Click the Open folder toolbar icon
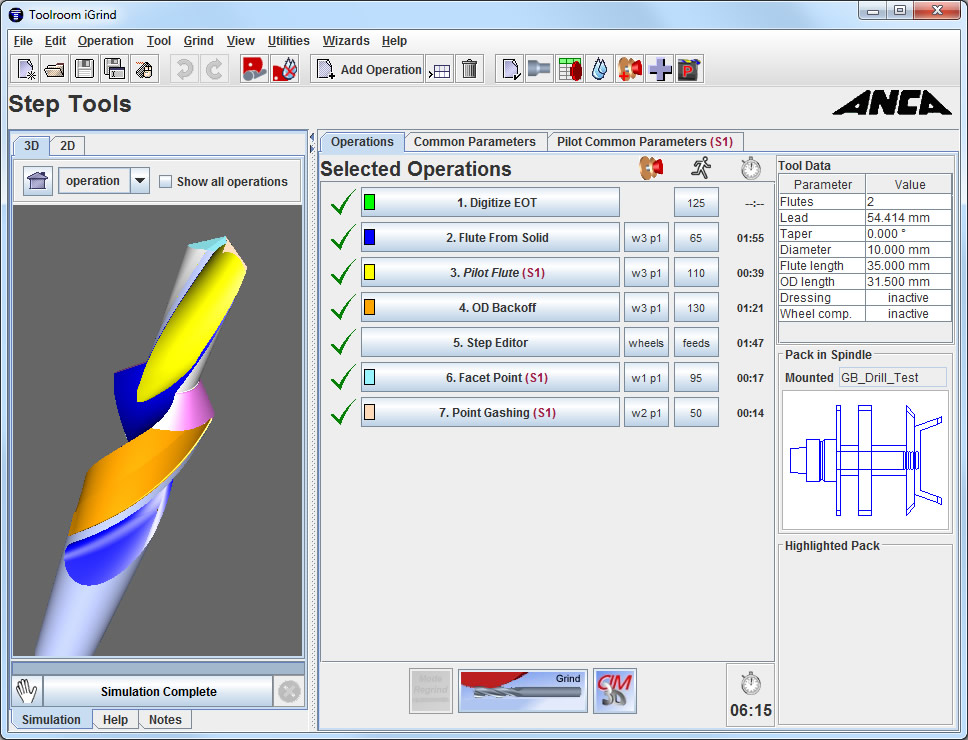The height and width of the screenshot is (740, 968). click(x=55, y=69)
